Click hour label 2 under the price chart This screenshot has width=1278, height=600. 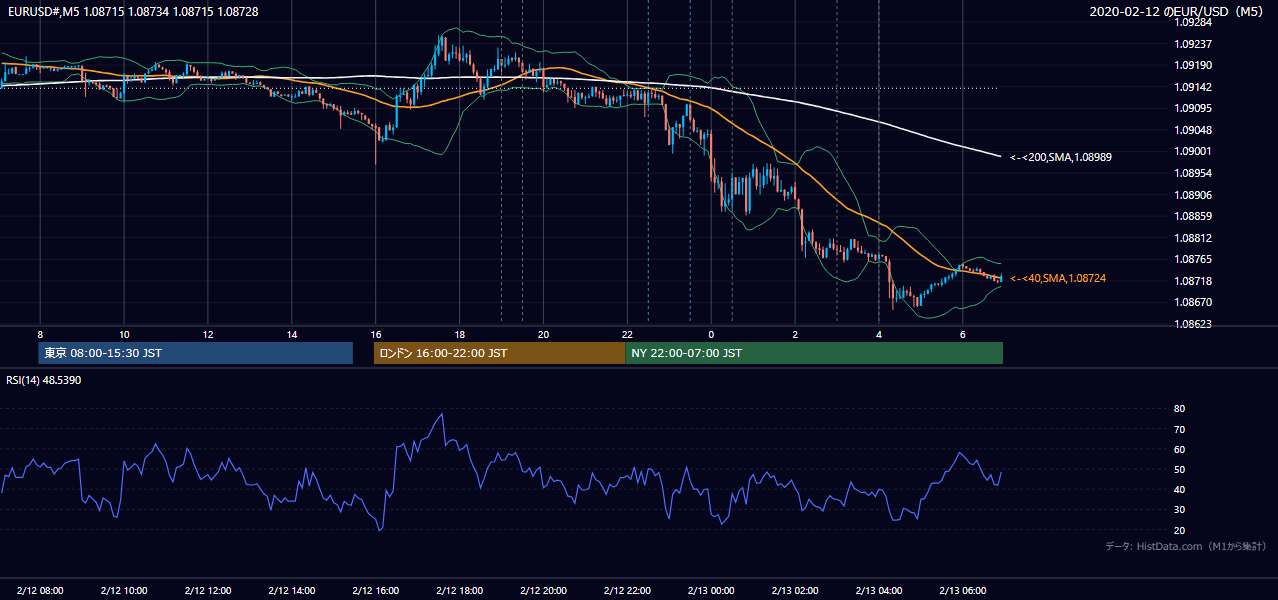tap(795, 334)
